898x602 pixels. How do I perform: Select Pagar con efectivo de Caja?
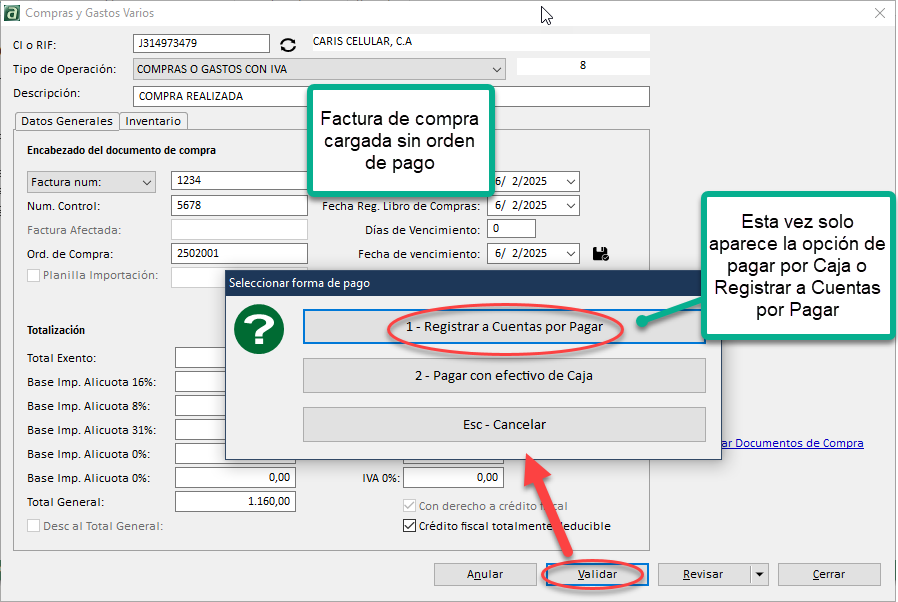tap(503, 376)
